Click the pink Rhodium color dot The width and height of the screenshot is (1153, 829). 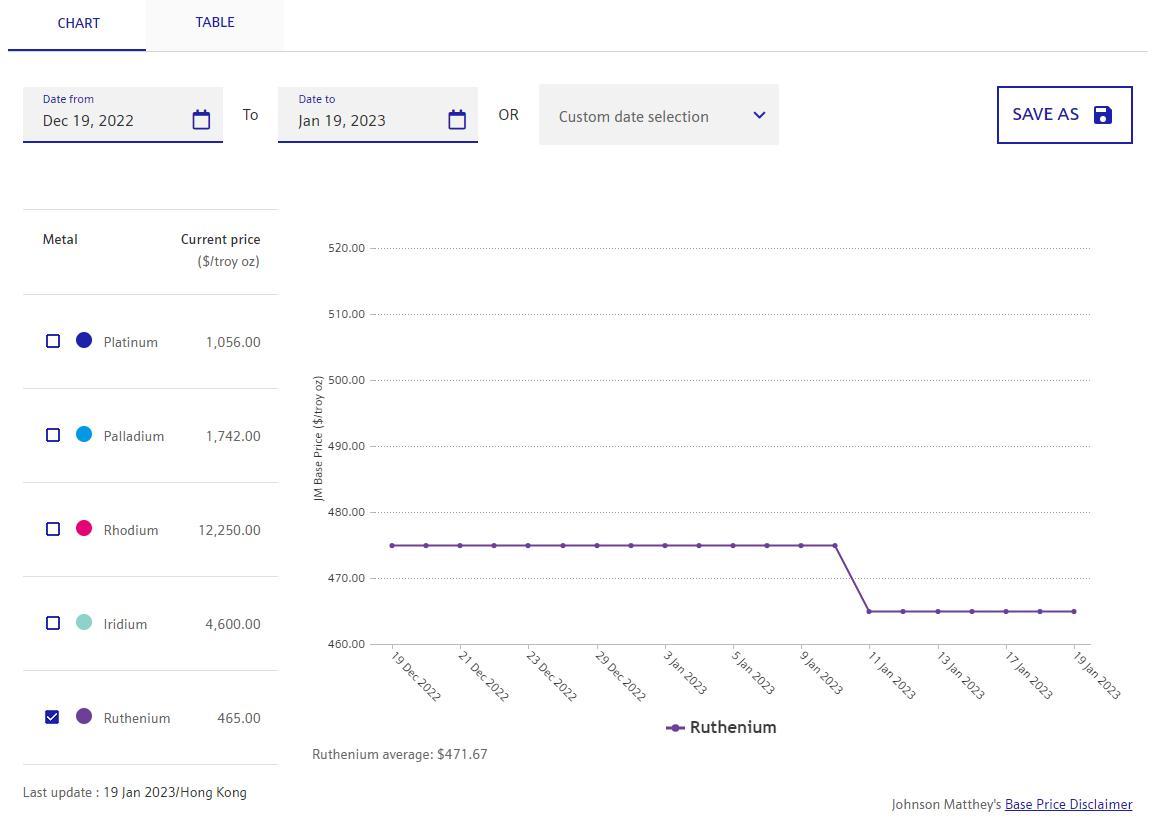(84, 529)
